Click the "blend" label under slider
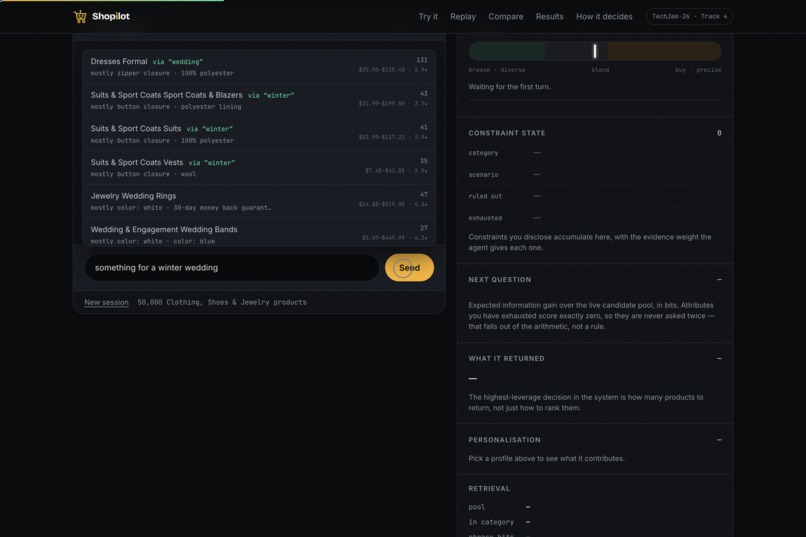The width and height of the screenshot is (806, 537). click(x=600, y=70)
